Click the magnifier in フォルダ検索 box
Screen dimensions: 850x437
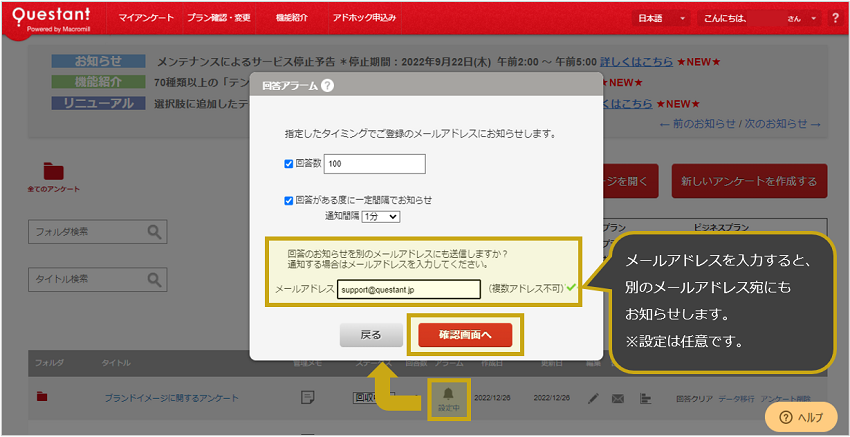click(154, 232)
